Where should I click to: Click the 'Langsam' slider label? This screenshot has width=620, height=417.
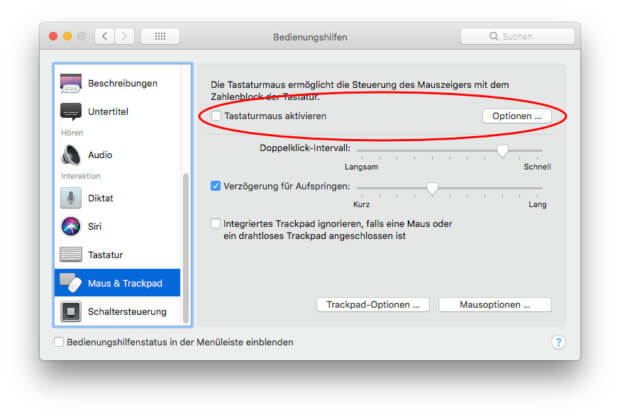coord(361,167)
